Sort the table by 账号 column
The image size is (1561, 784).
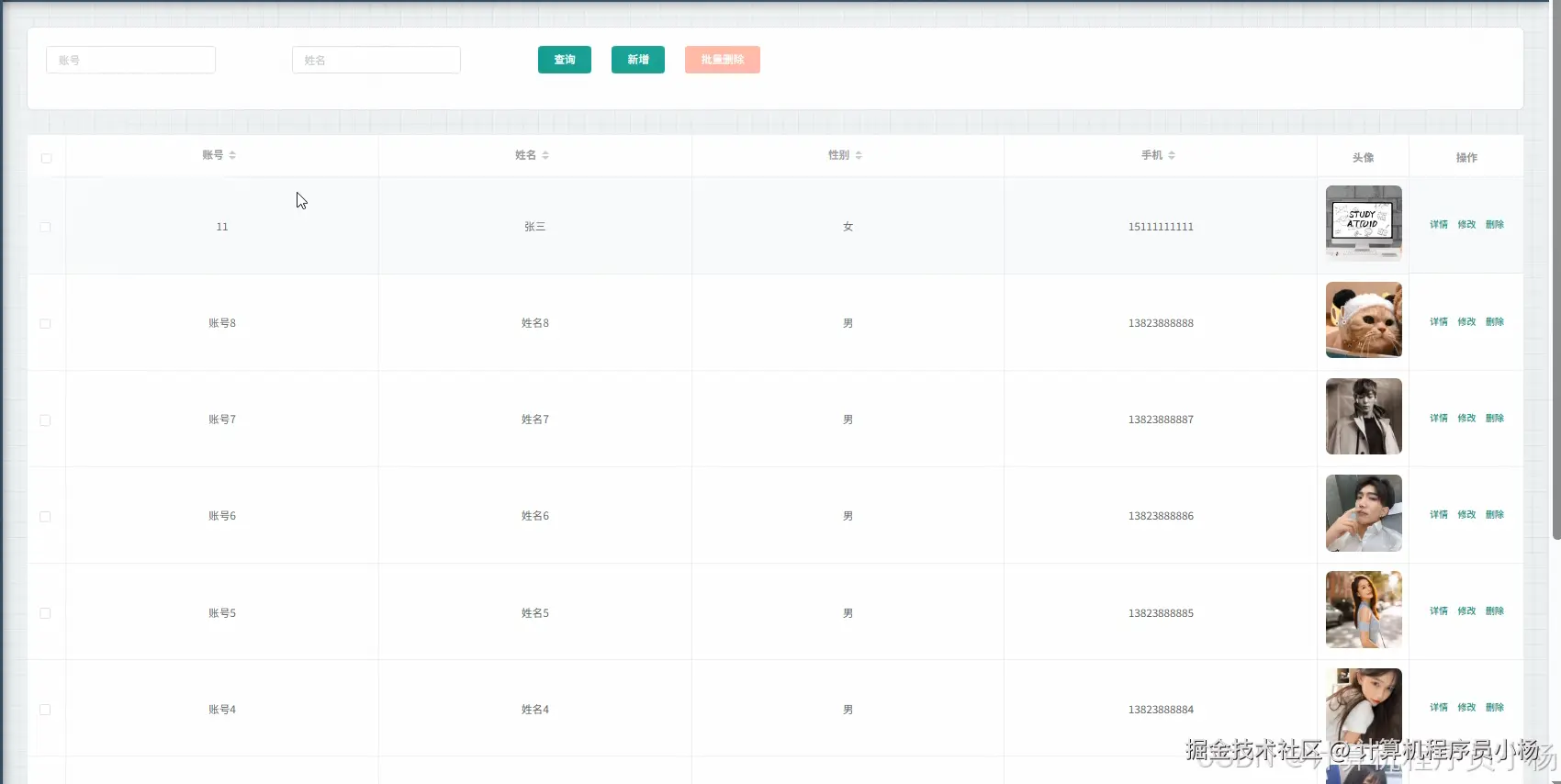232,155
